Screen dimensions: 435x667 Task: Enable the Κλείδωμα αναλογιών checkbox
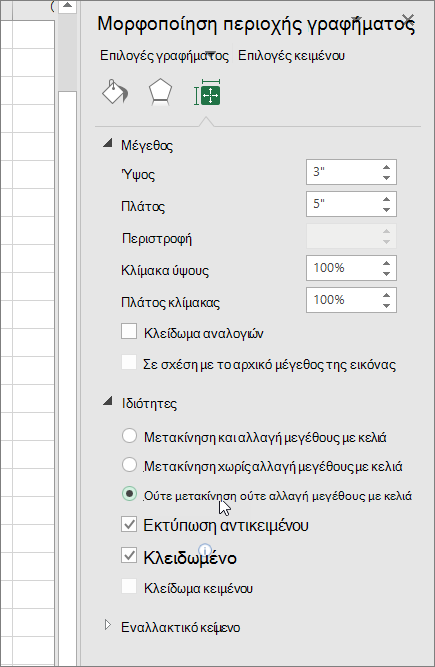pyautogui.click(x=129, y=331)
